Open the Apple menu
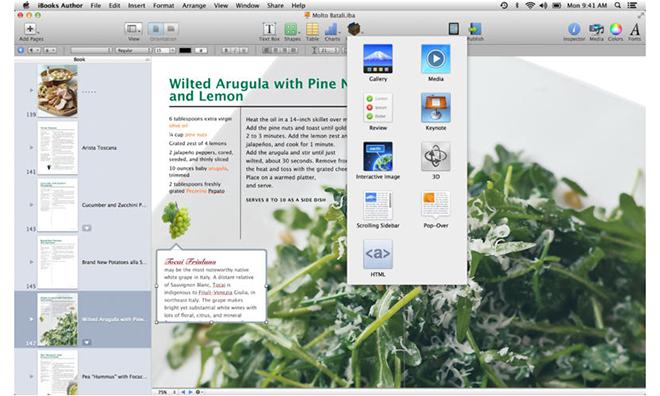The width and height of the screenshot is (660, 396). click(26, 5)
